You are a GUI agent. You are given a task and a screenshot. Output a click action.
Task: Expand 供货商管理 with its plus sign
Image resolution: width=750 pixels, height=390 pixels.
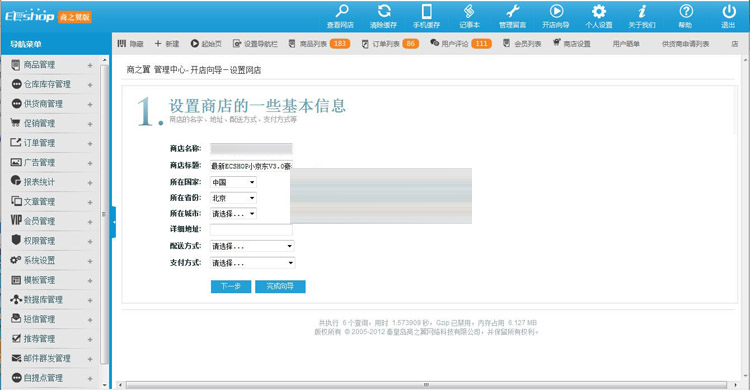[90, 104]
